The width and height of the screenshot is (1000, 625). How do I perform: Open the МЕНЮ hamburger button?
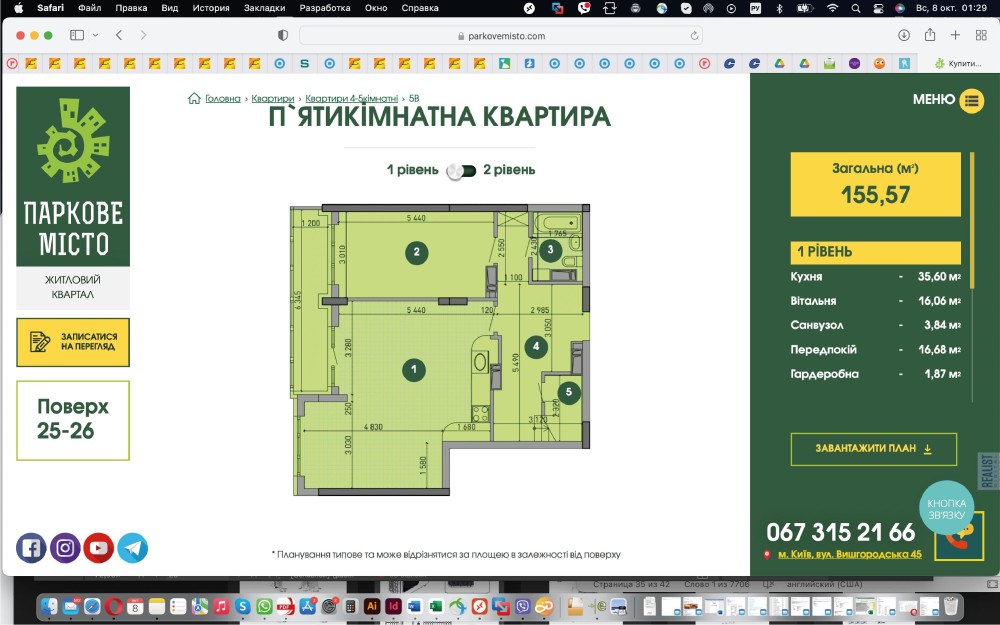972,100
